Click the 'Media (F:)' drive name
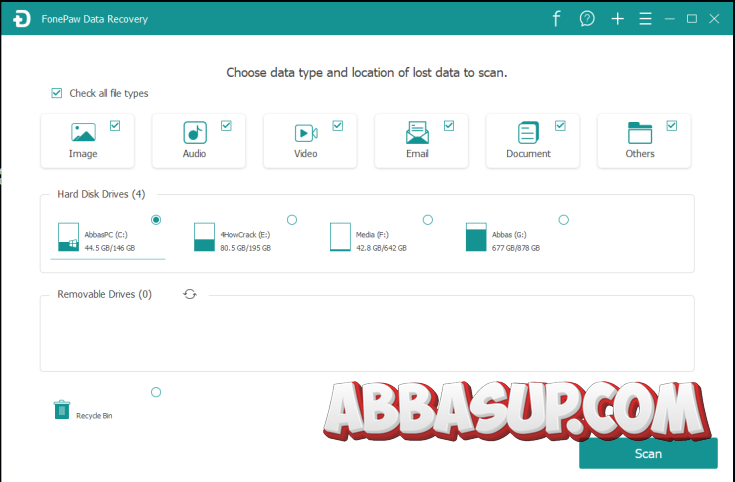735x482 pixels. [x=372, y=234]
